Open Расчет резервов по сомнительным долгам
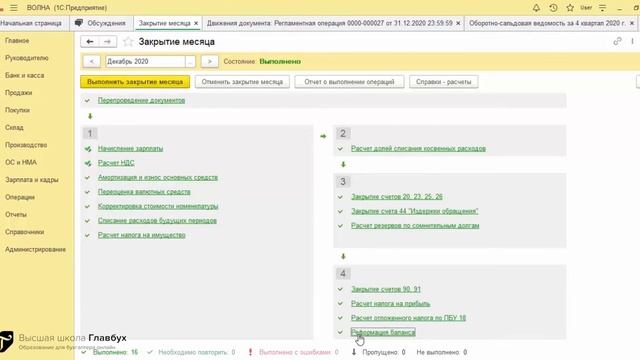640x360 pixels. coord(415,226)
